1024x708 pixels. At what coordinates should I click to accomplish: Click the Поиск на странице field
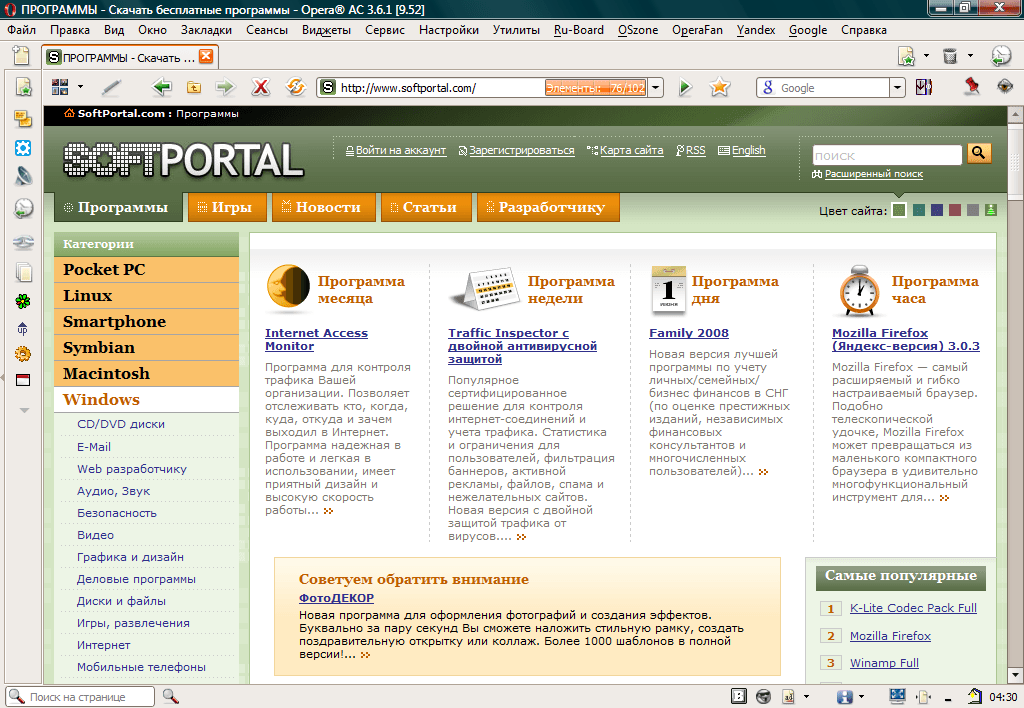click(x=80, y=697)
